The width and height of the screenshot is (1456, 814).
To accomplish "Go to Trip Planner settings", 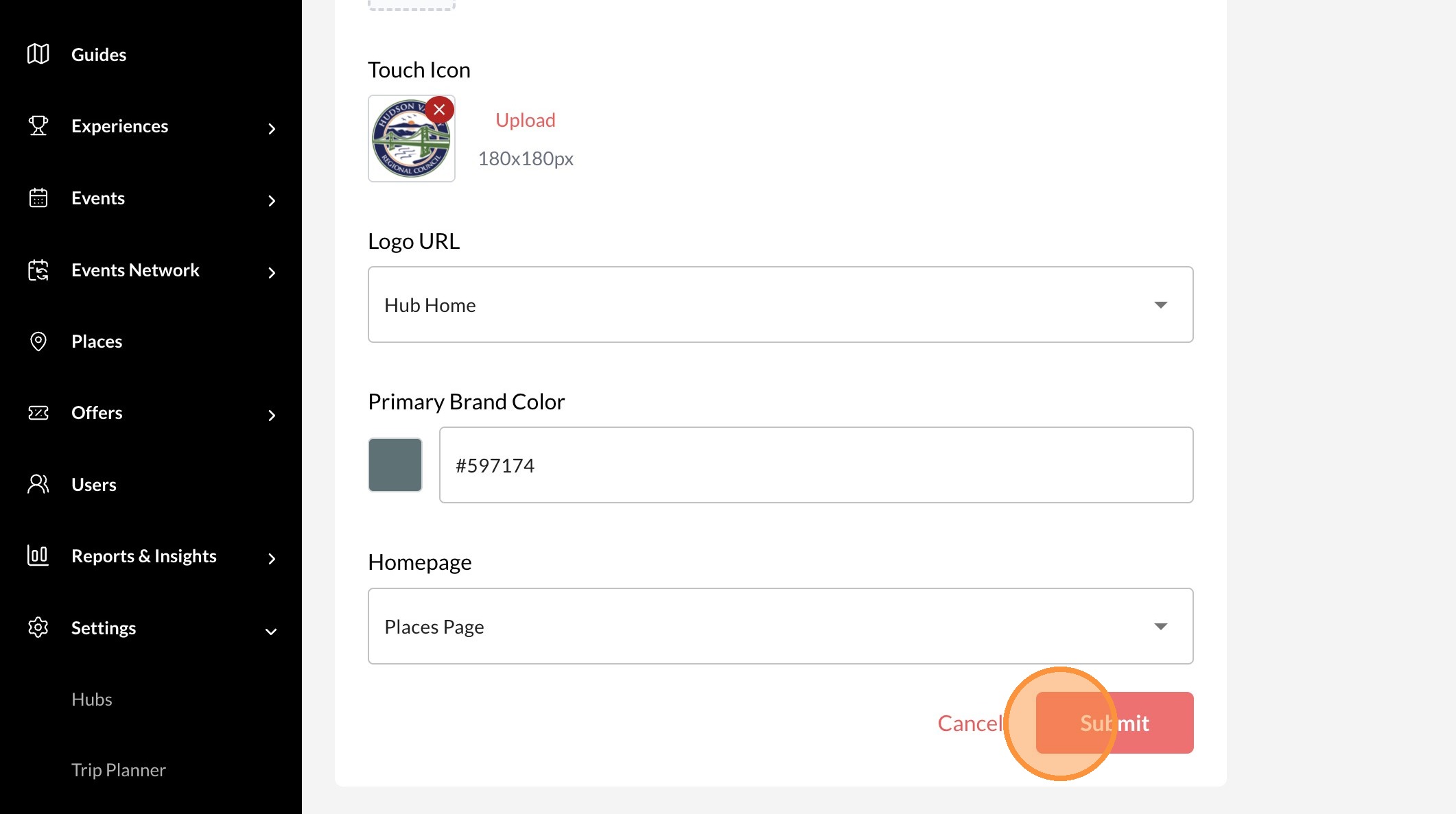I will click(x=119, y=770).
